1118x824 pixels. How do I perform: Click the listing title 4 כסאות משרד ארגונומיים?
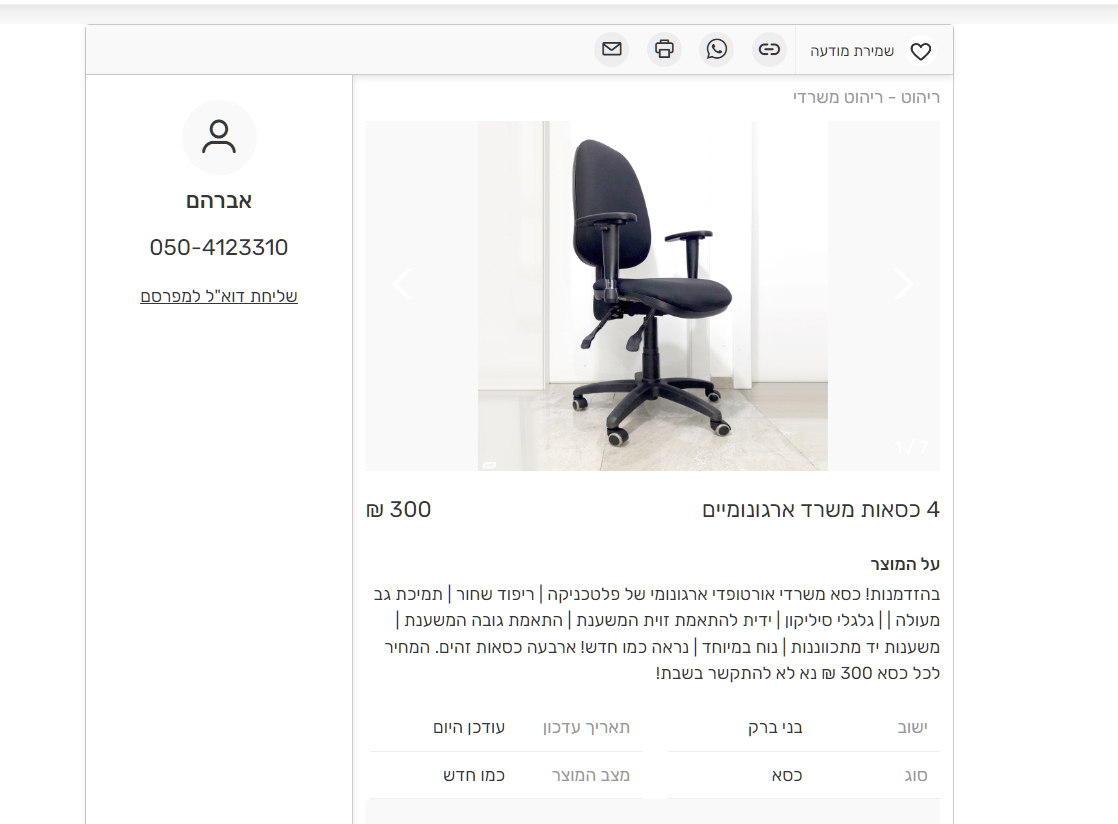coord(821,510)
